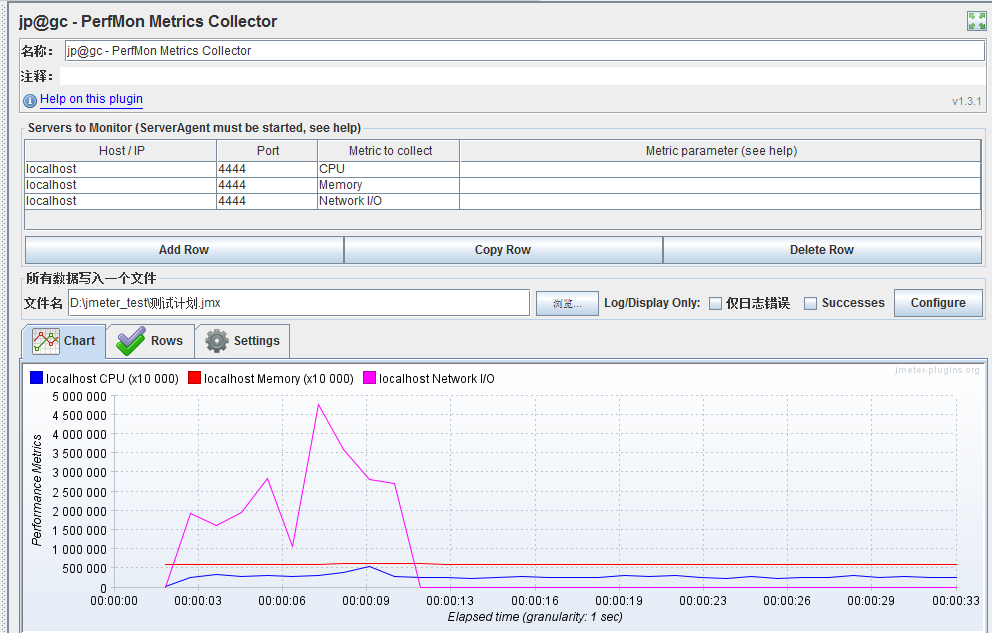Screen dimensions: 992x633
Task: Select the CPU metric cell
Action: point(388,169)
